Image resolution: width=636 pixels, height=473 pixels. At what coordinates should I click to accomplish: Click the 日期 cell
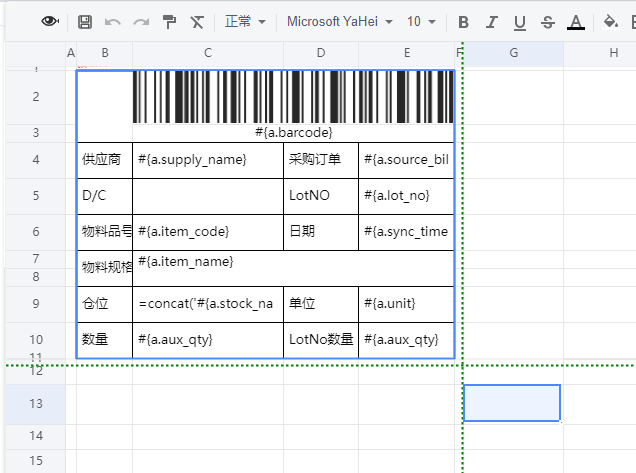[321, 232]
